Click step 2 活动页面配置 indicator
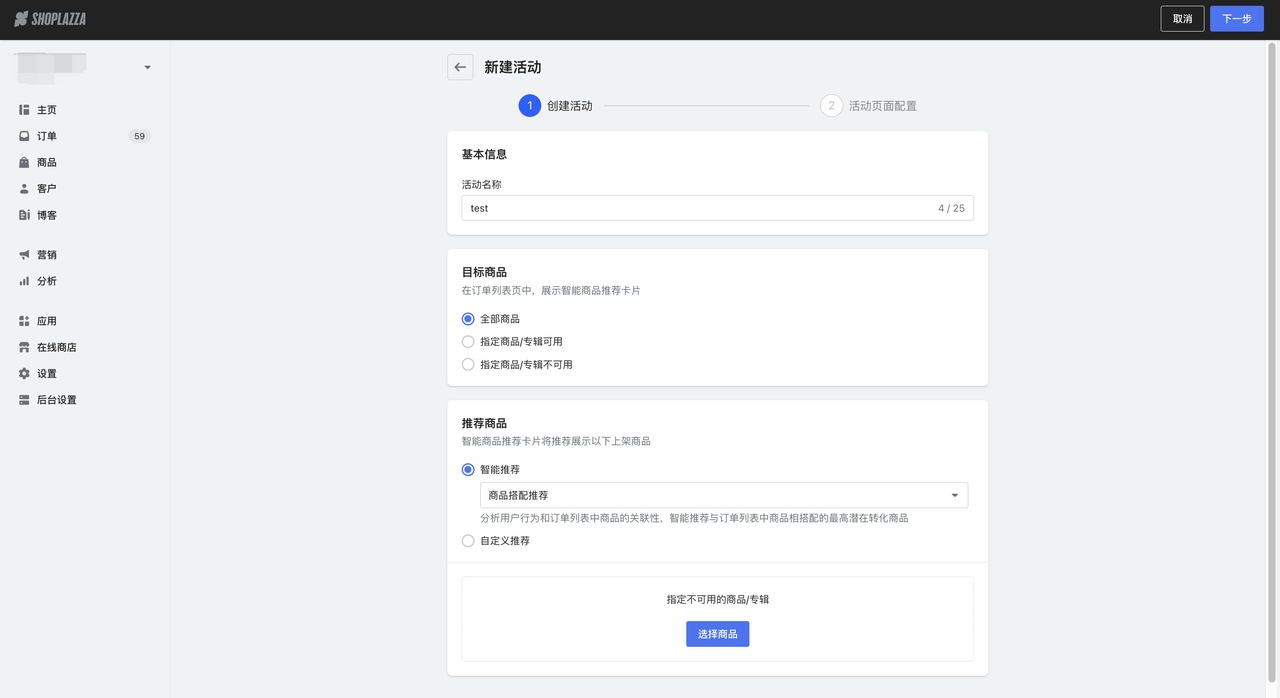The width and height of the screenshot is (1280, 698). 831,106
